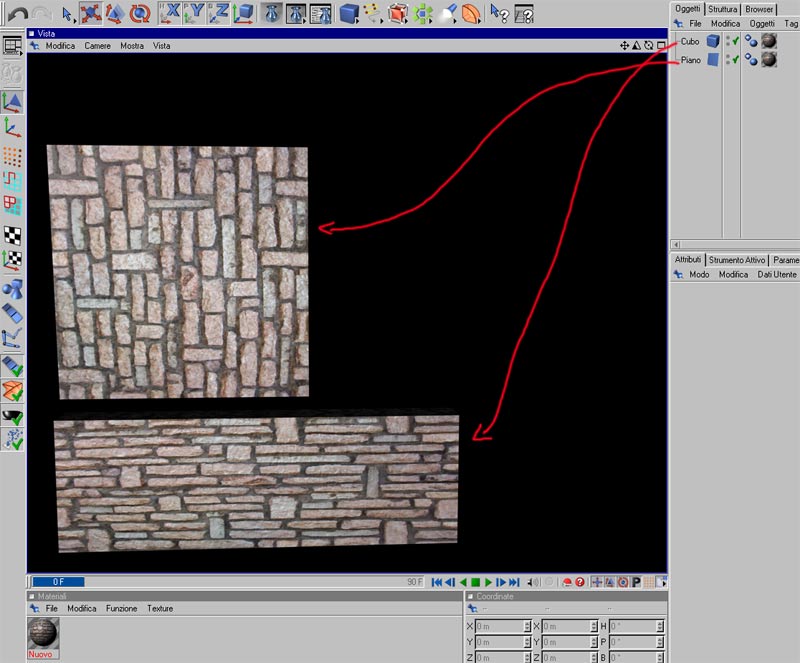Switch to the Strumento Attivo tab
Screen dimensions: 800x663
737,260
